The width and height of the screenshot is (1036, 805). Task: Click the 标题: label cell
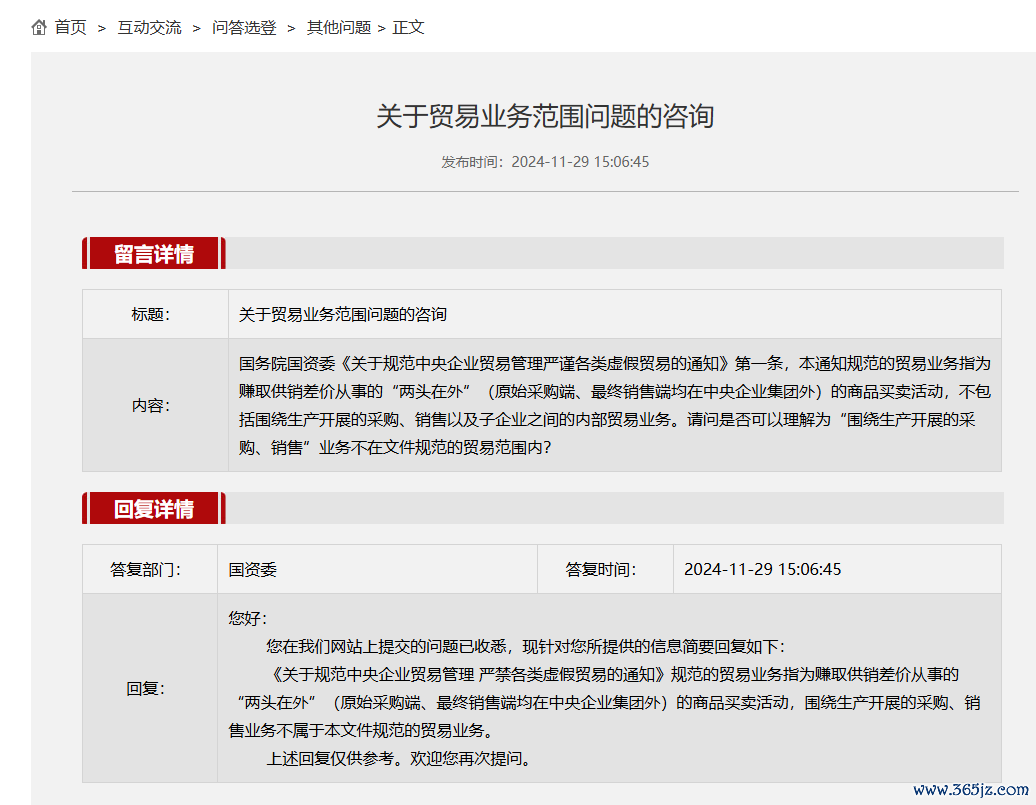[155, 315]
